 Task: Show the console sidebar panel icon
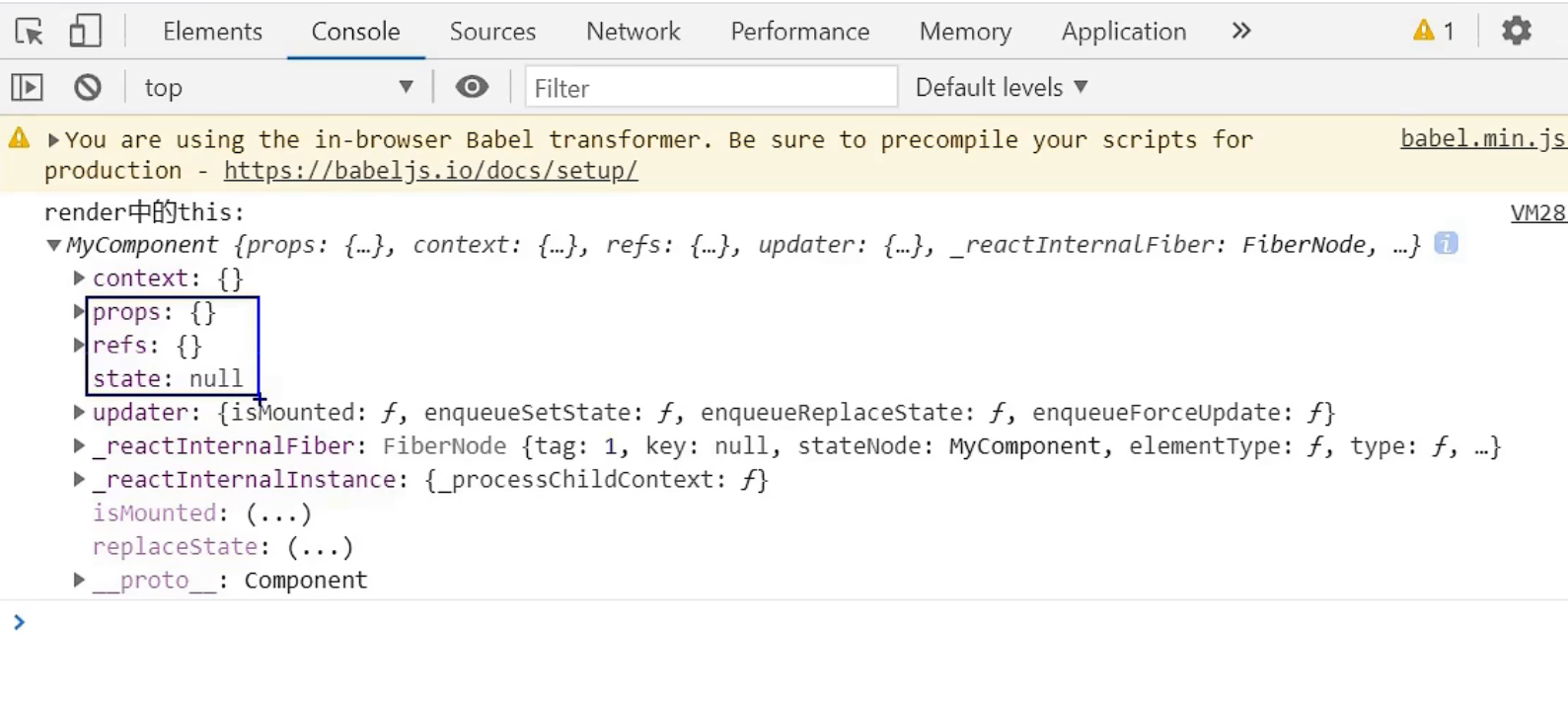pos(28,87)
